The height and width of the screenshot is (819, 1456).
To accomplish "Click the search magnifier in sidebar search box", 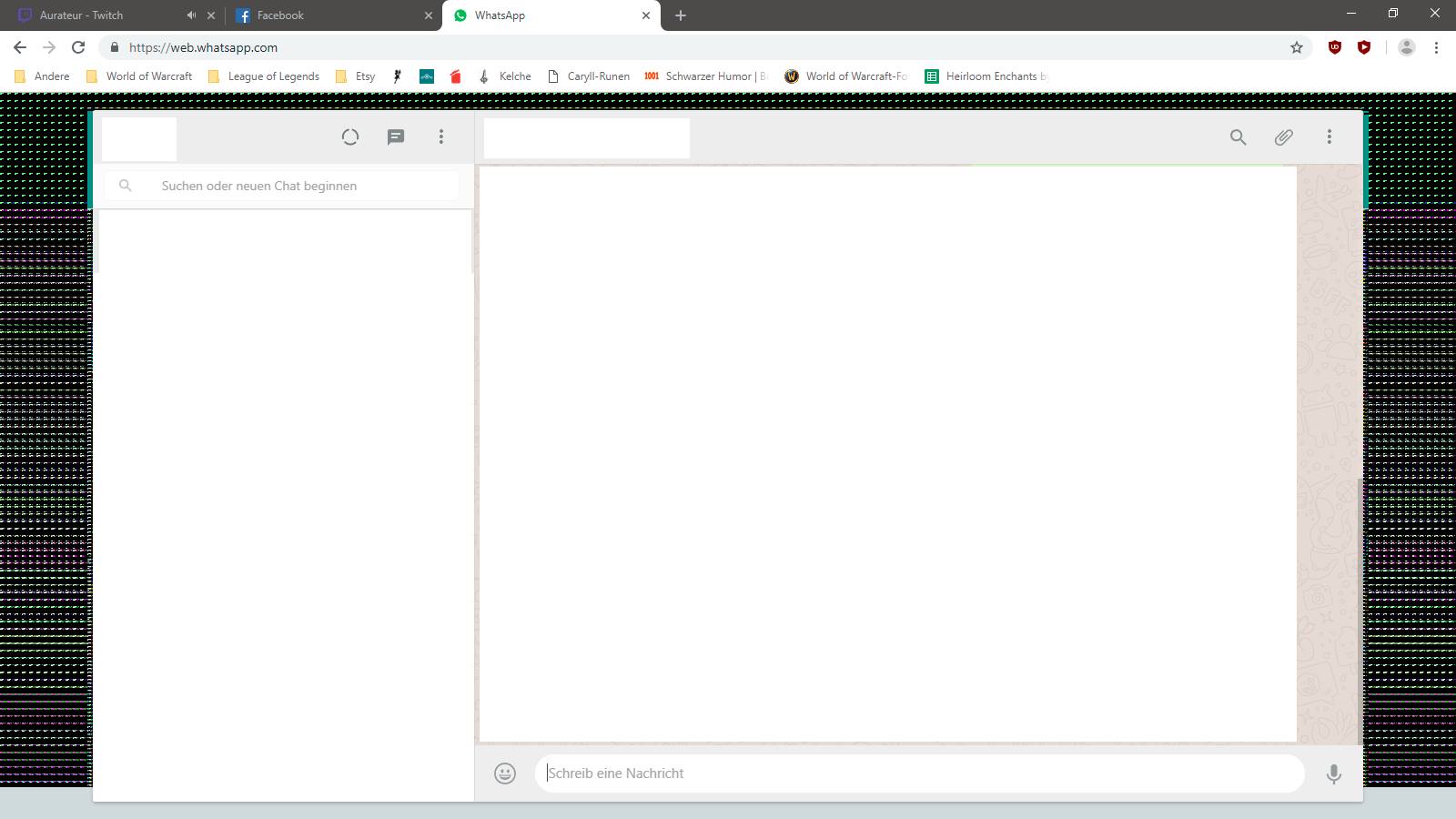I will pyautogui.click(x=126, y=186).
